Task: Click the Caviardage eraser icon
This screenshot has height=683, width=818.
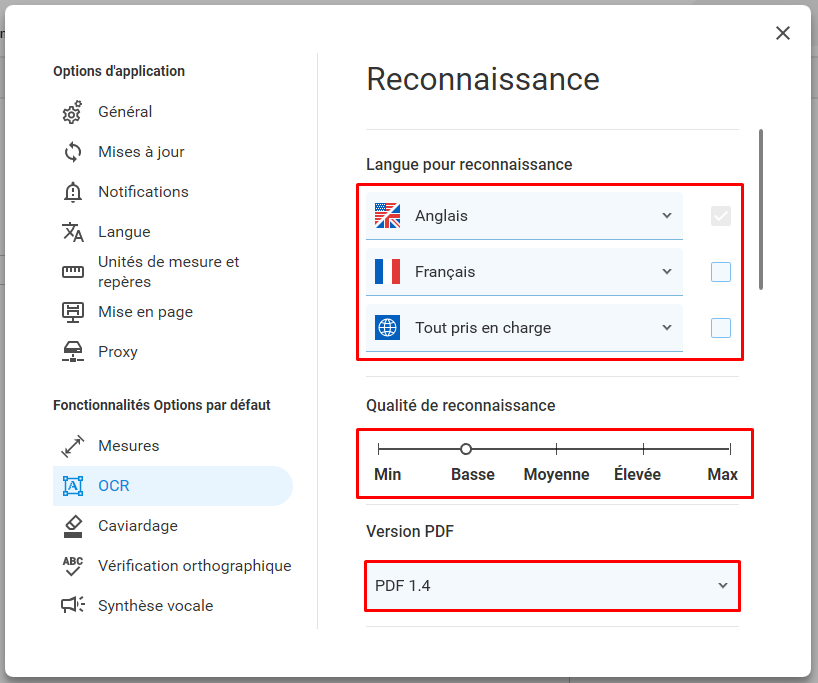Action: 73,526
